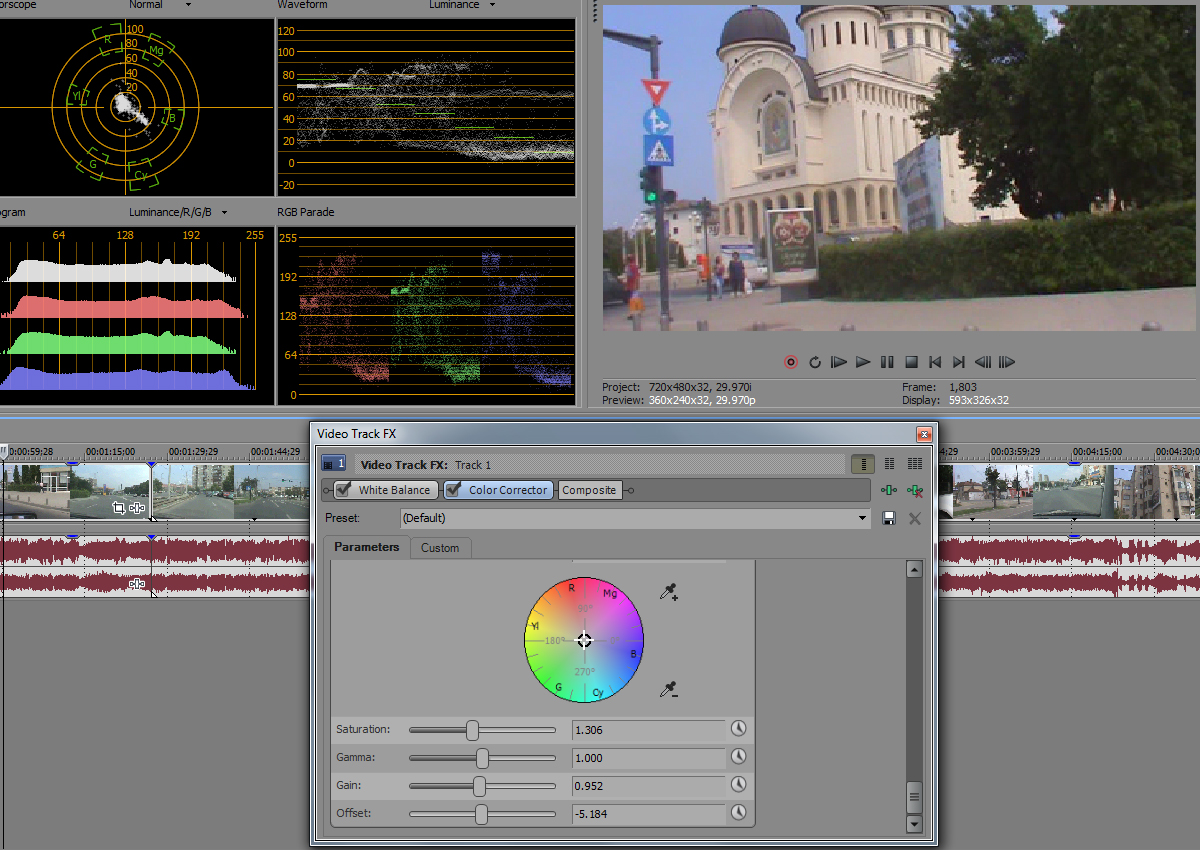The height and width of the screenshot is (850, 1200).
Task: Uncheck the Color Corrector effect
Action: coord(454,490)
